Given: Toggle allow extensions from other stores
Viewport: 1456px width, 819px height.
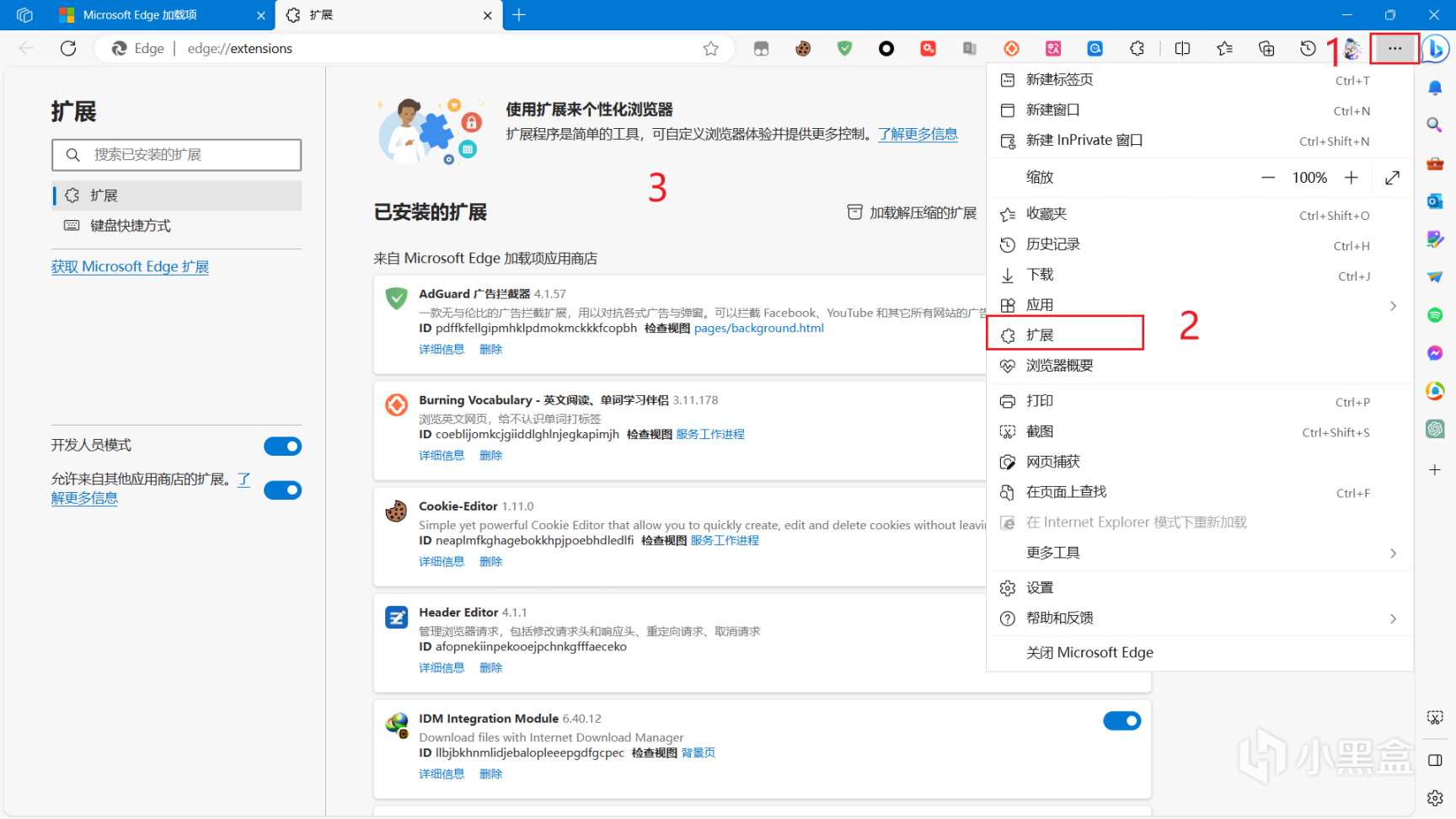Looking at the screenshot, I should point(282,490).
